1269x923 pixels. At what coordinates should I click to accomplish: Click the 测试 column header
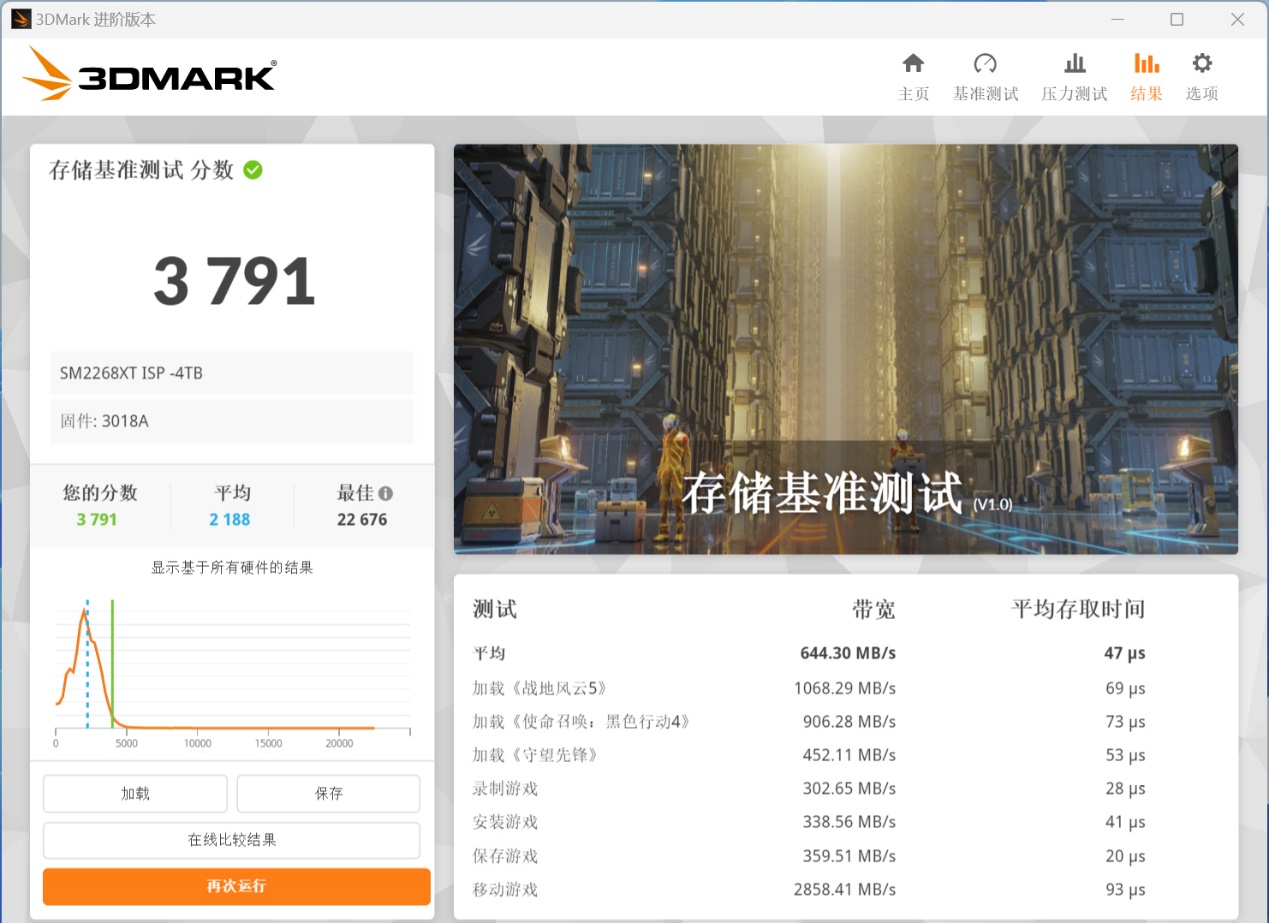click(x=494, y=609)
